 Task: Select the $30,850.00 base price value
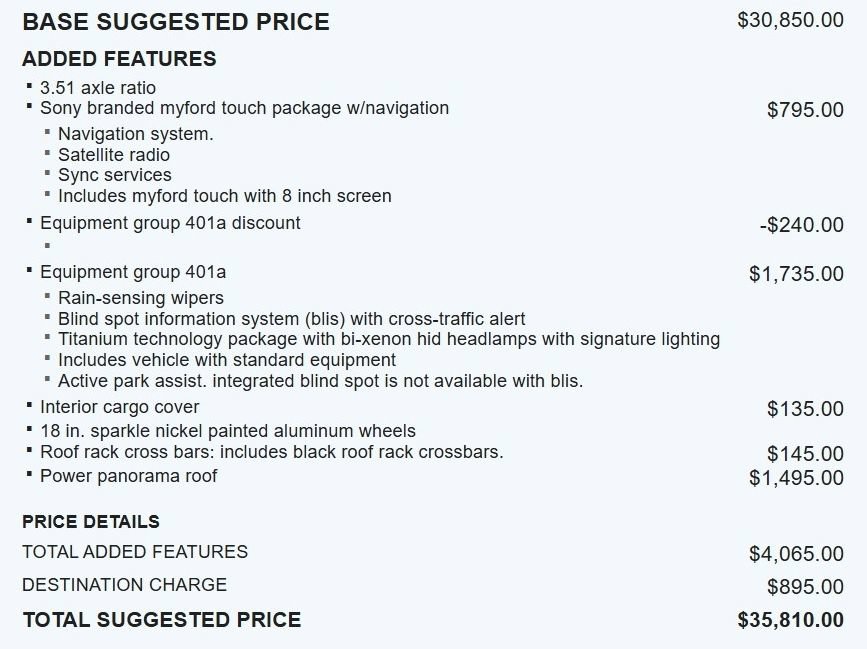pyautogui.click(x=790, y=20)
